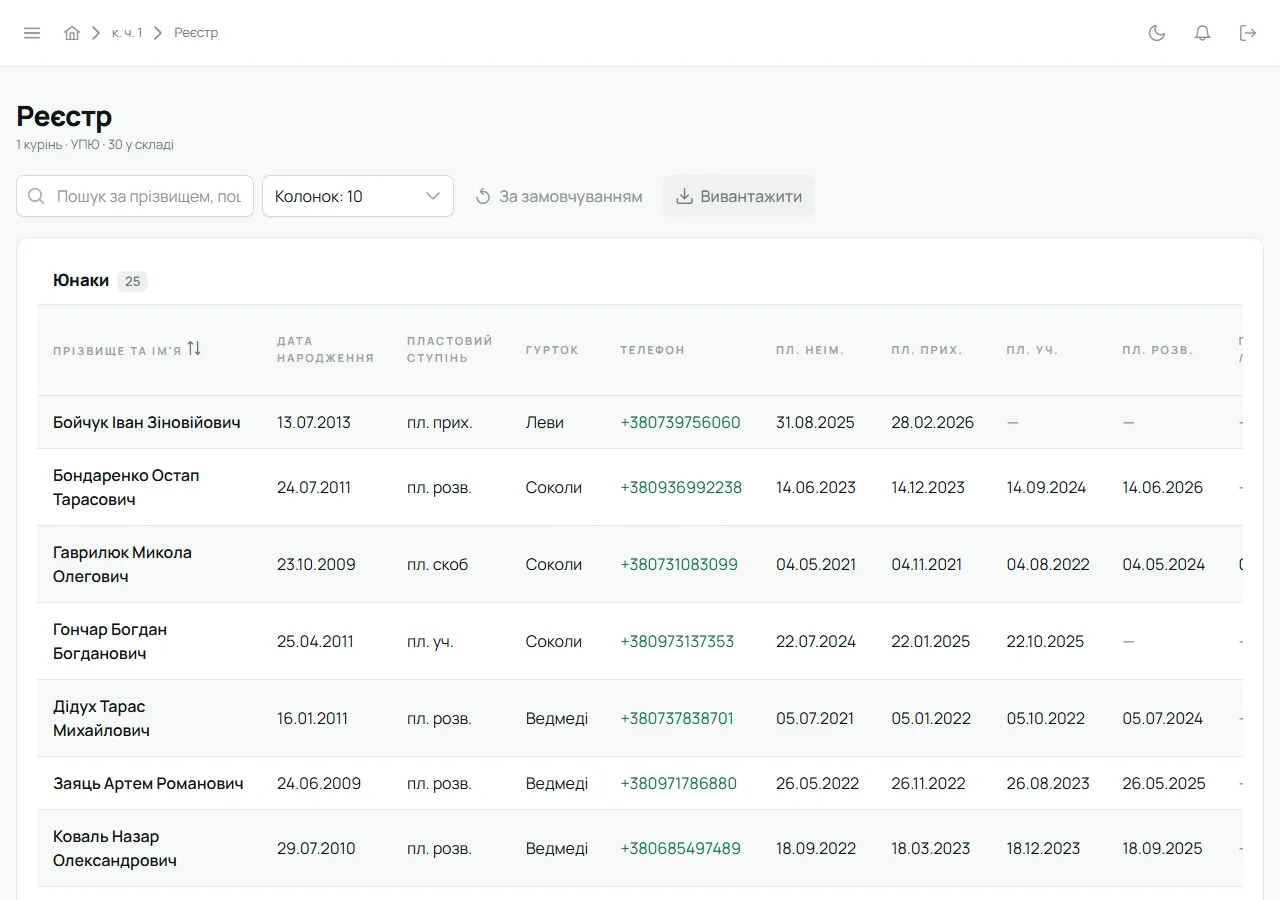The width and height of the screenshot is (1280, 900).
Task: Reset with За замовчуванням button
Action: point(558,196)
